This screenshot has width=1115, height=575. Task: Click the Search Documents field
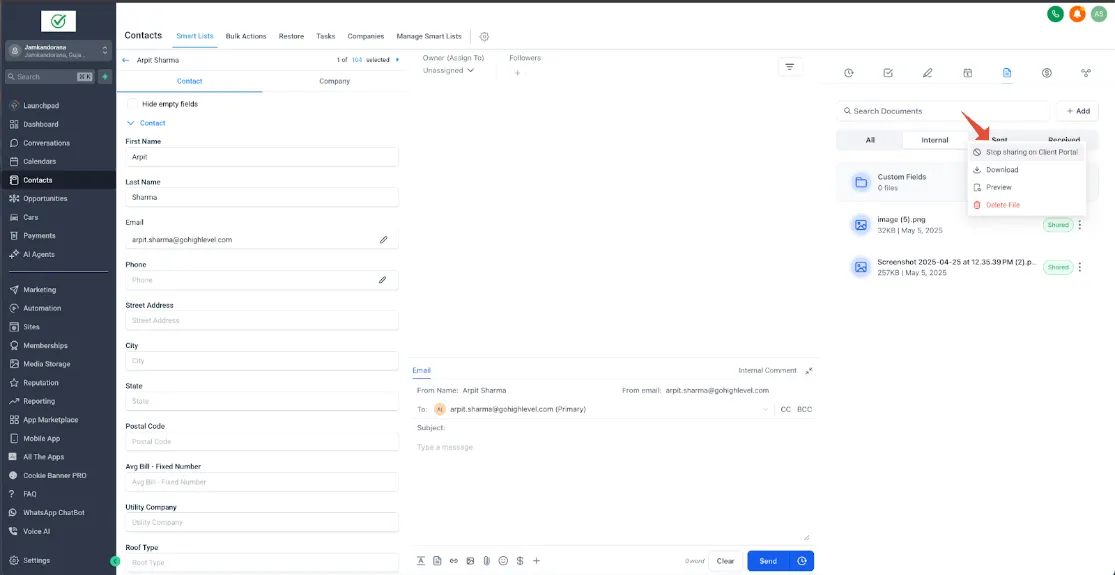point(943,111)
